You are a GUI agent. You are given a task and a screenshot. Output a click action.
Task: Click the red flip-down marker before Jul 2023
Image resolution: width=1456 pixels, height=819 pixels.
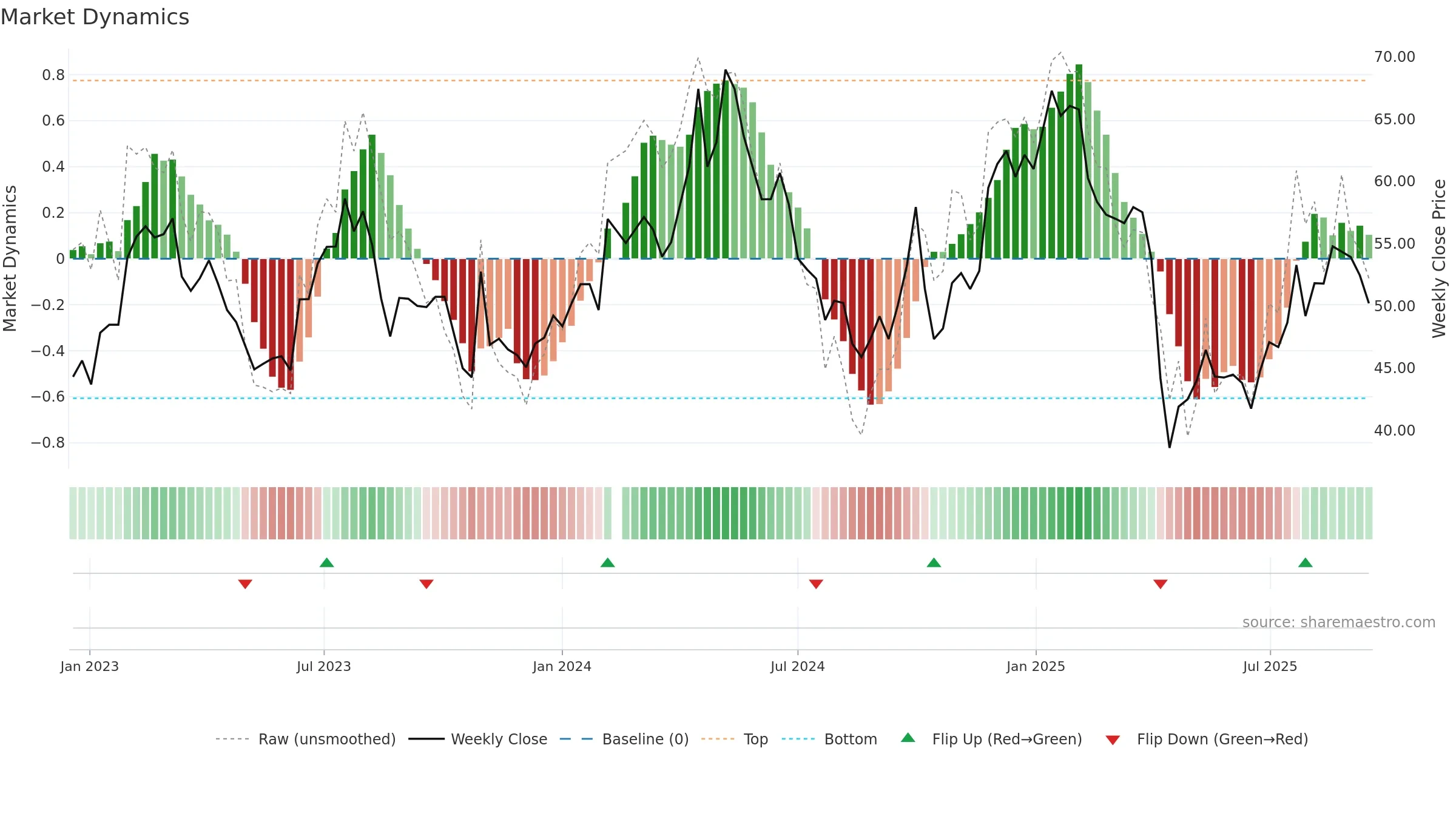[x=245, y=584]
